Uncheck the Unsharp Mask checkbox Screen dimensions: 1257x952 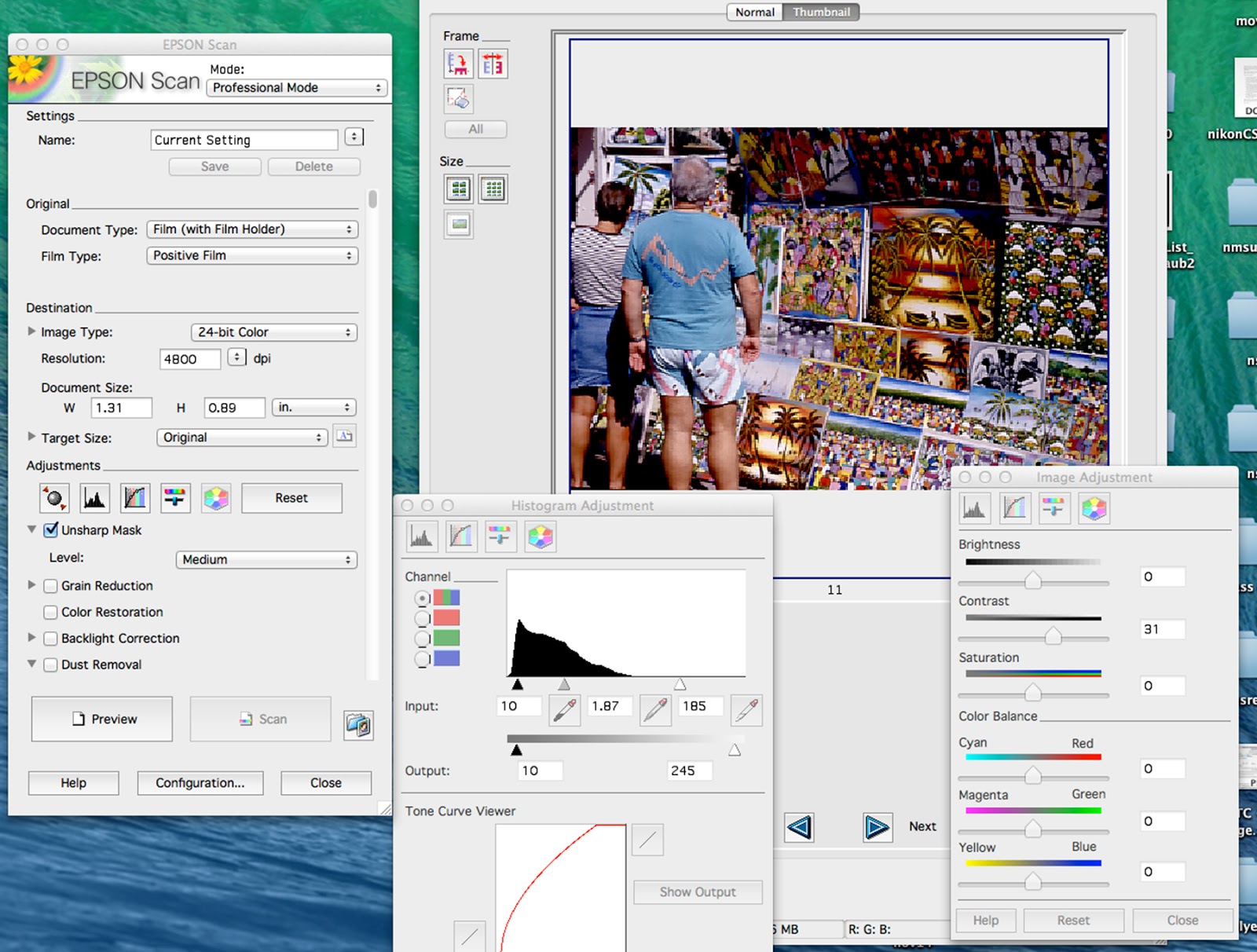51,530
